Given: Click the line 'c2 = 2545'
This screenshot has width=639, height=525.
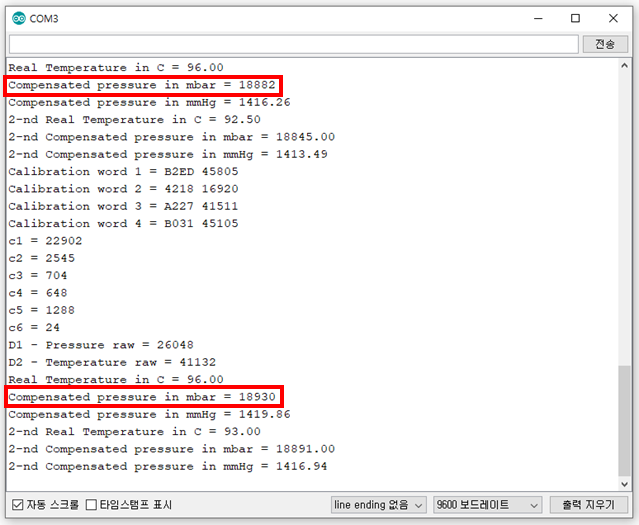Looking at the screenshot, I should pyautogui.click(x=42, y=258).
